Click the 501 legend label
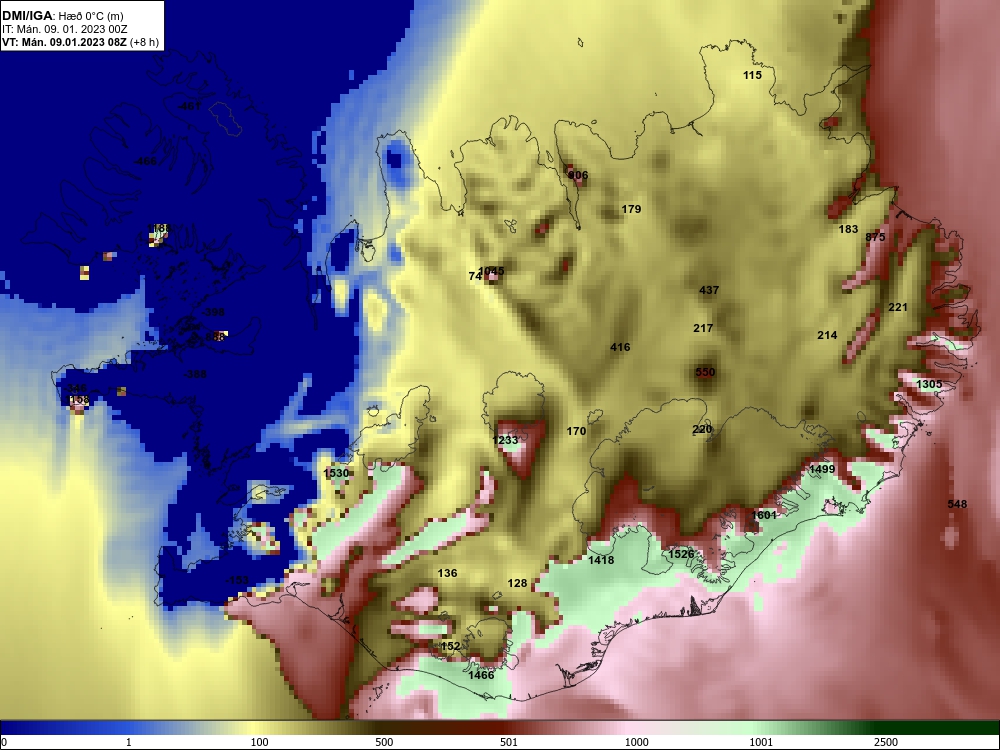The image size is (1000, 750). point(509,742)
